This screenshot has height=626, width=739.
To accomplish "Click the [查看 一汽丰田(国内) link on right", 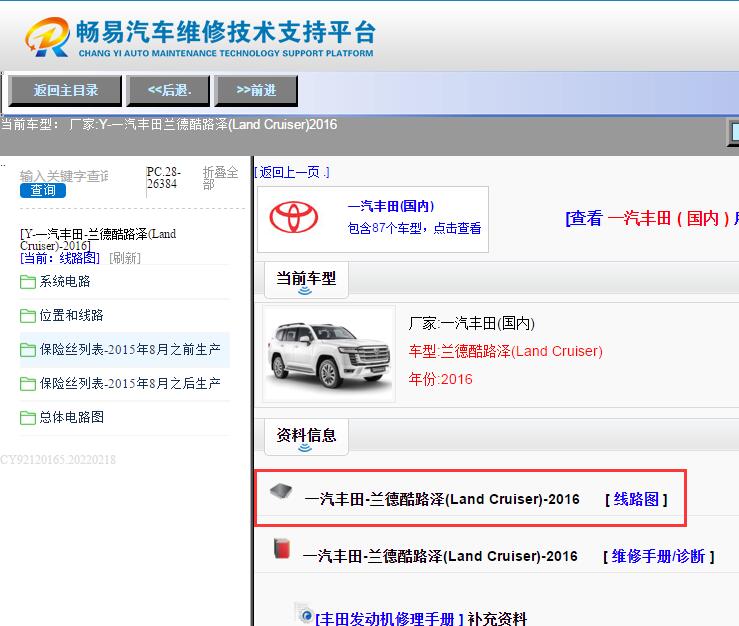I will coord(652,218).
